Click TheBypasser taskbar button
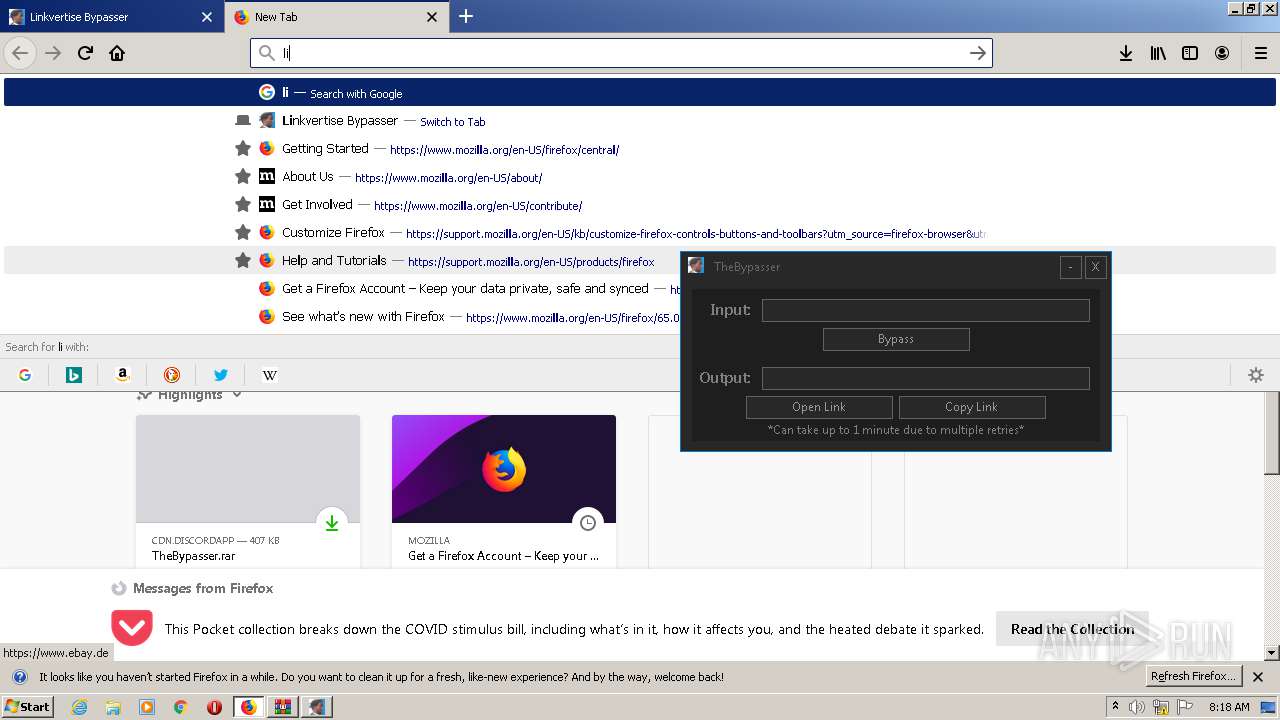 coord(317,707)
